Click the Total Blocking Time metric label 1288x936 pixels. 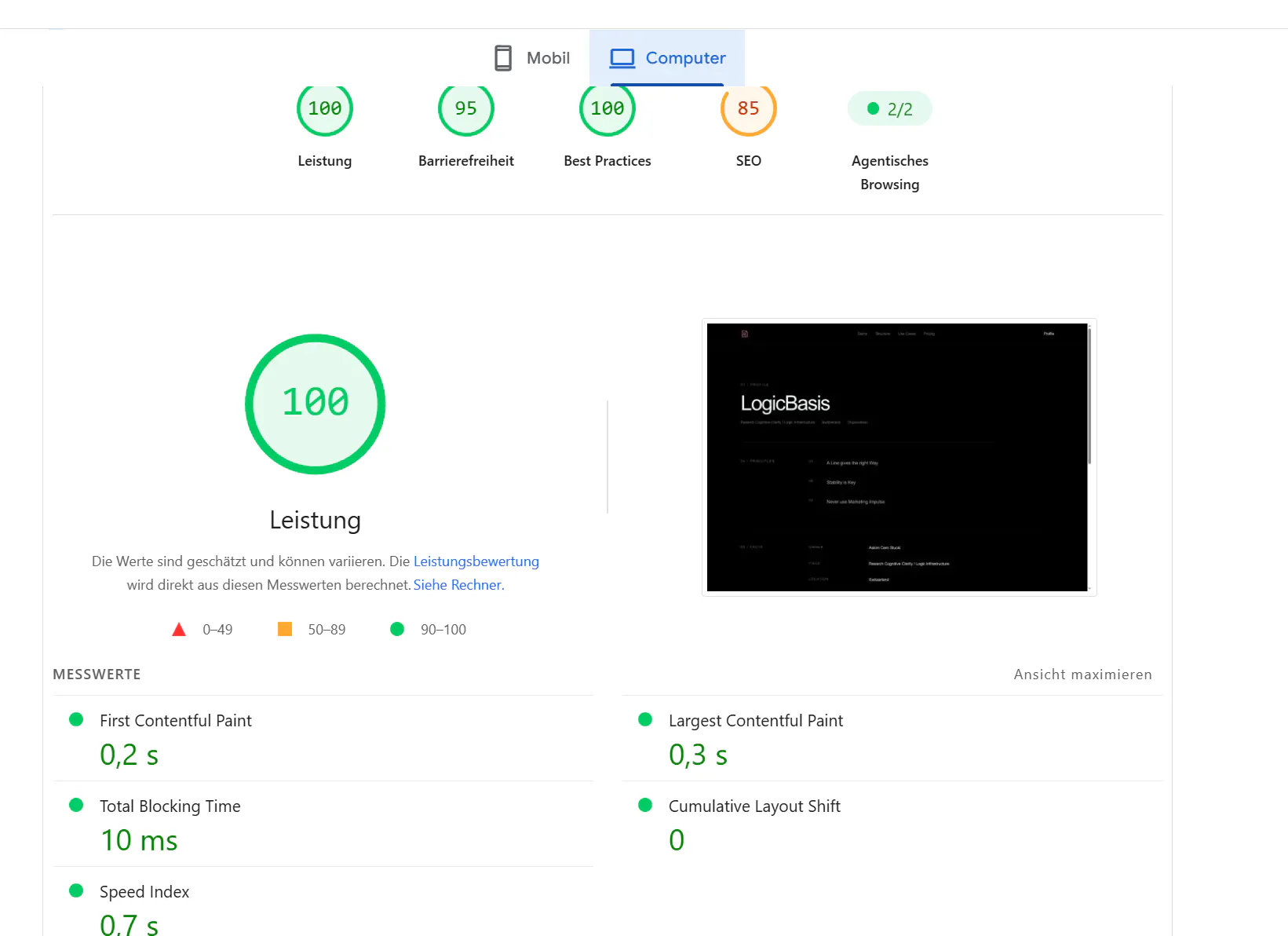point(170,806)
